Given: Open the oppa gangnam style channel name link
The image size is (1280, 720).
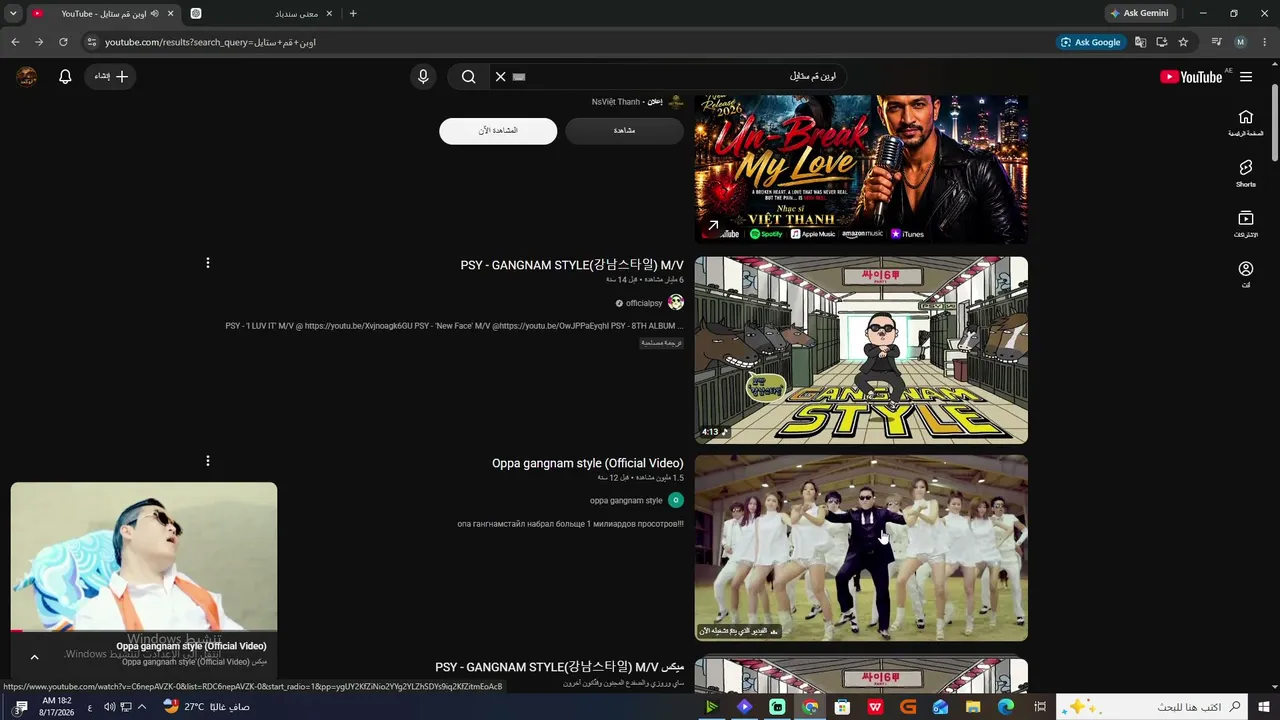Looking at the screenshot, I should pyautogui.click(x=626, y=500).
